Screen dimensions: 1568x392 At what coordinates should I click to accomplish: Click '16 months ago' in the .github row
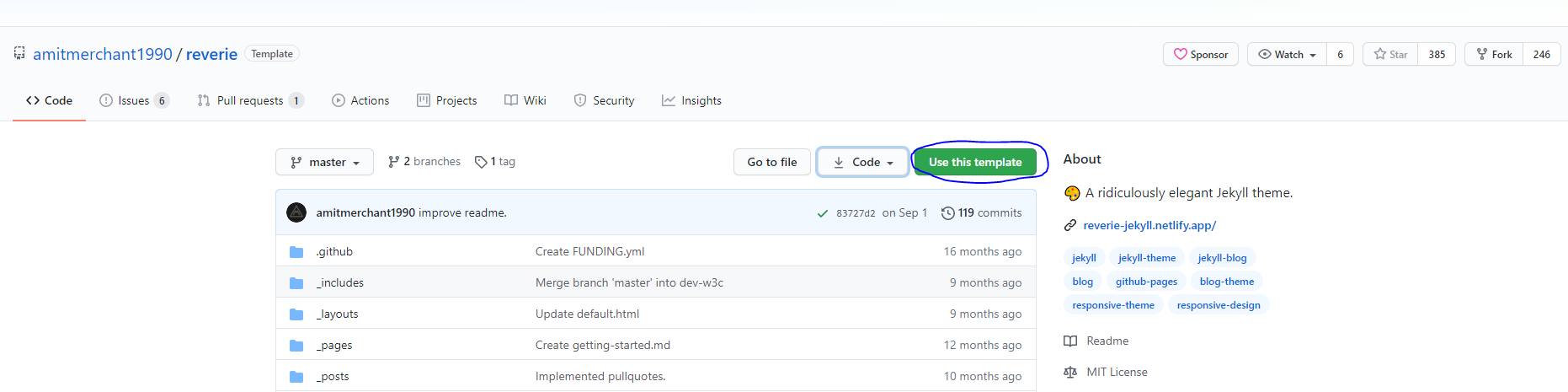pos(982,251)
